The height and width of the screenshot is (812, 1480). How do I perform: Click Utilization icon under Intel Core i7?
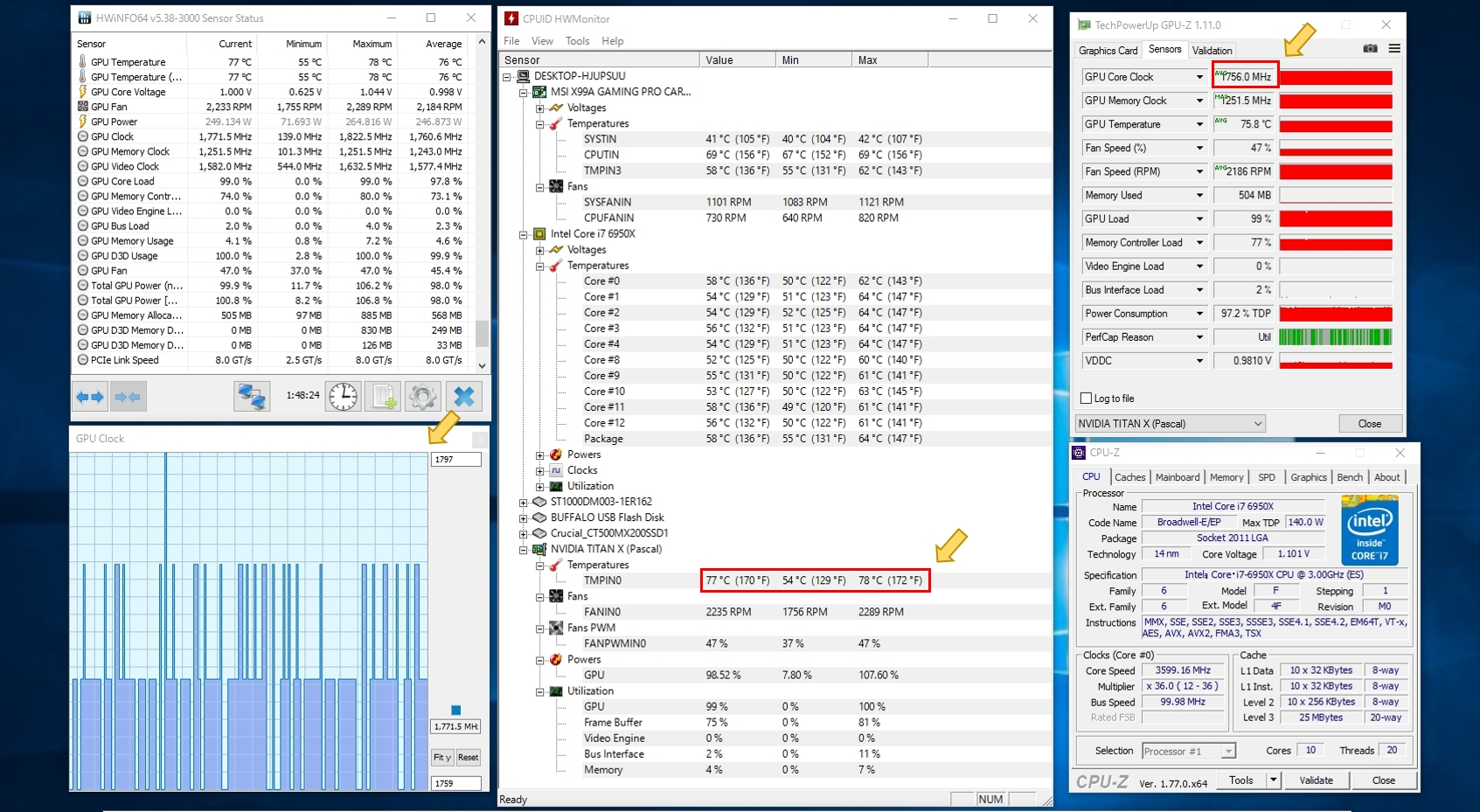(x=556, y=486)
